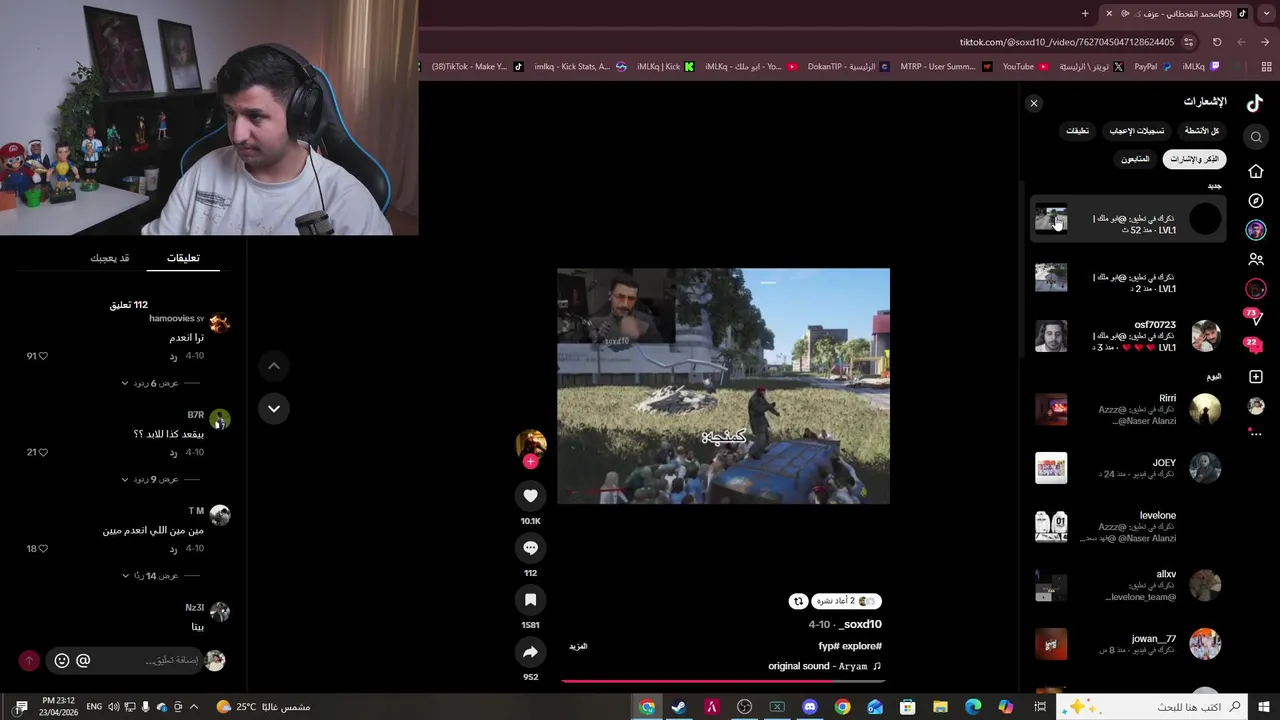Open new browser tab with plus
The height and width of the screenshot is (720, 1280).
click(x=1085, y=13)
